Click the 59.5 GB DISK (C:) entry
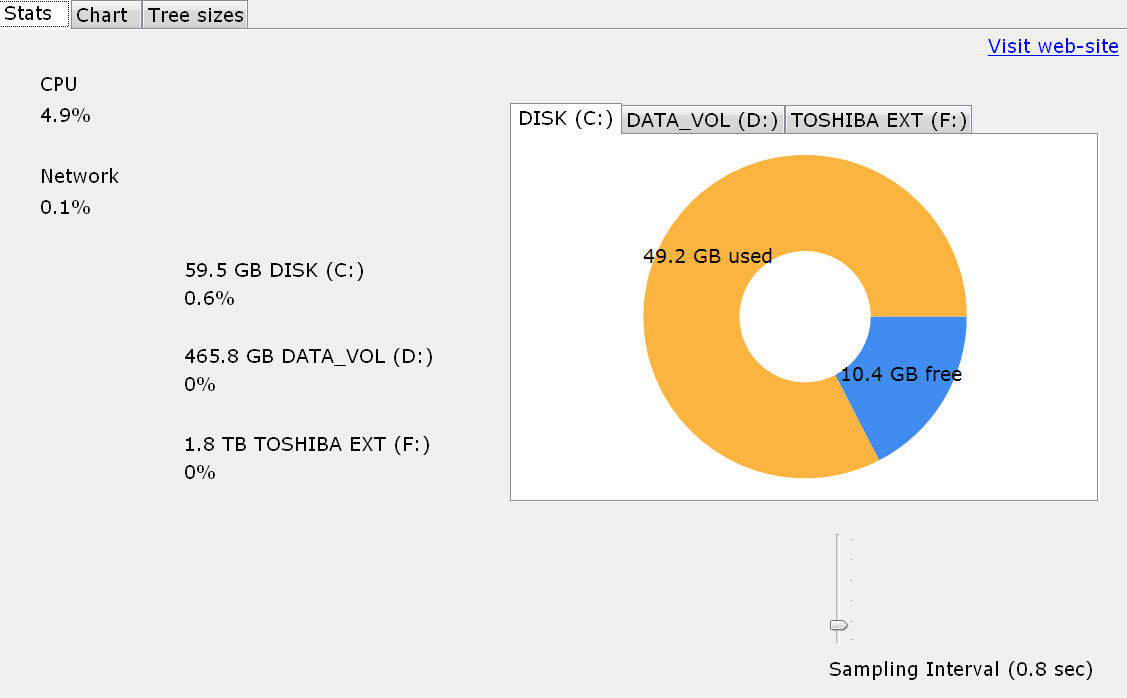This screenshot has width=1127, height=698. click(x=274, y=270)
